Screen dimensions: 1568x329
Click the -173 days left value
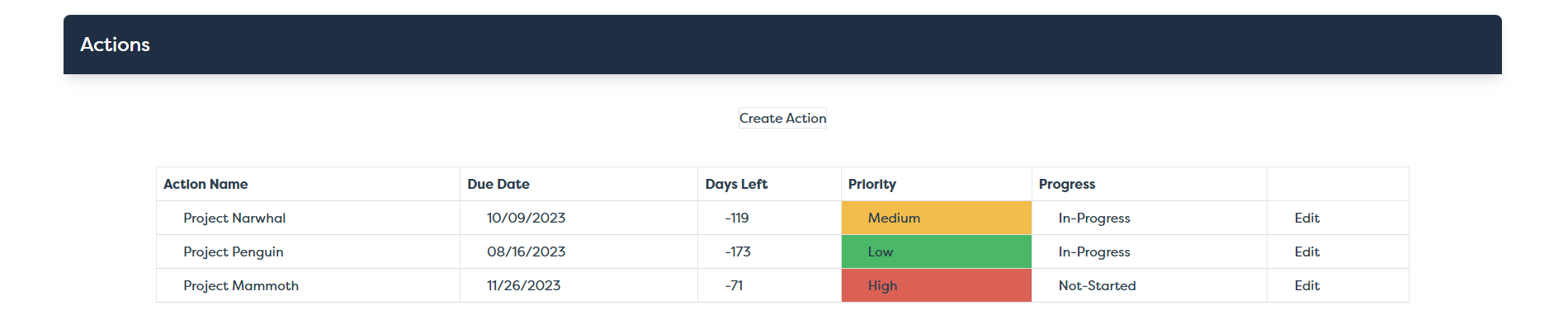click(738, 251)
